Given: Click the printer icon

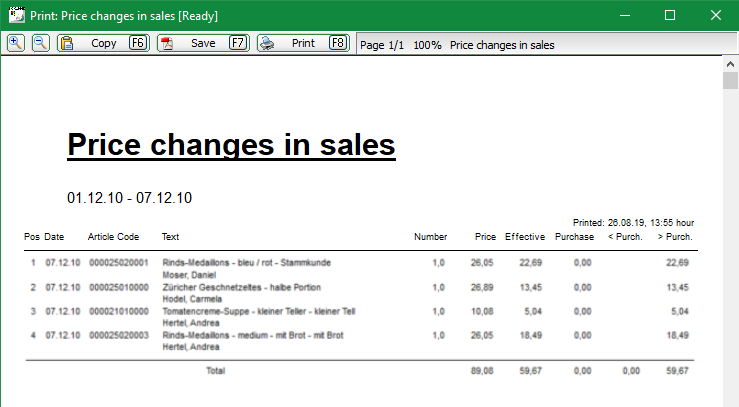Looking at the screenshot, I should click(x=267, y=43).
